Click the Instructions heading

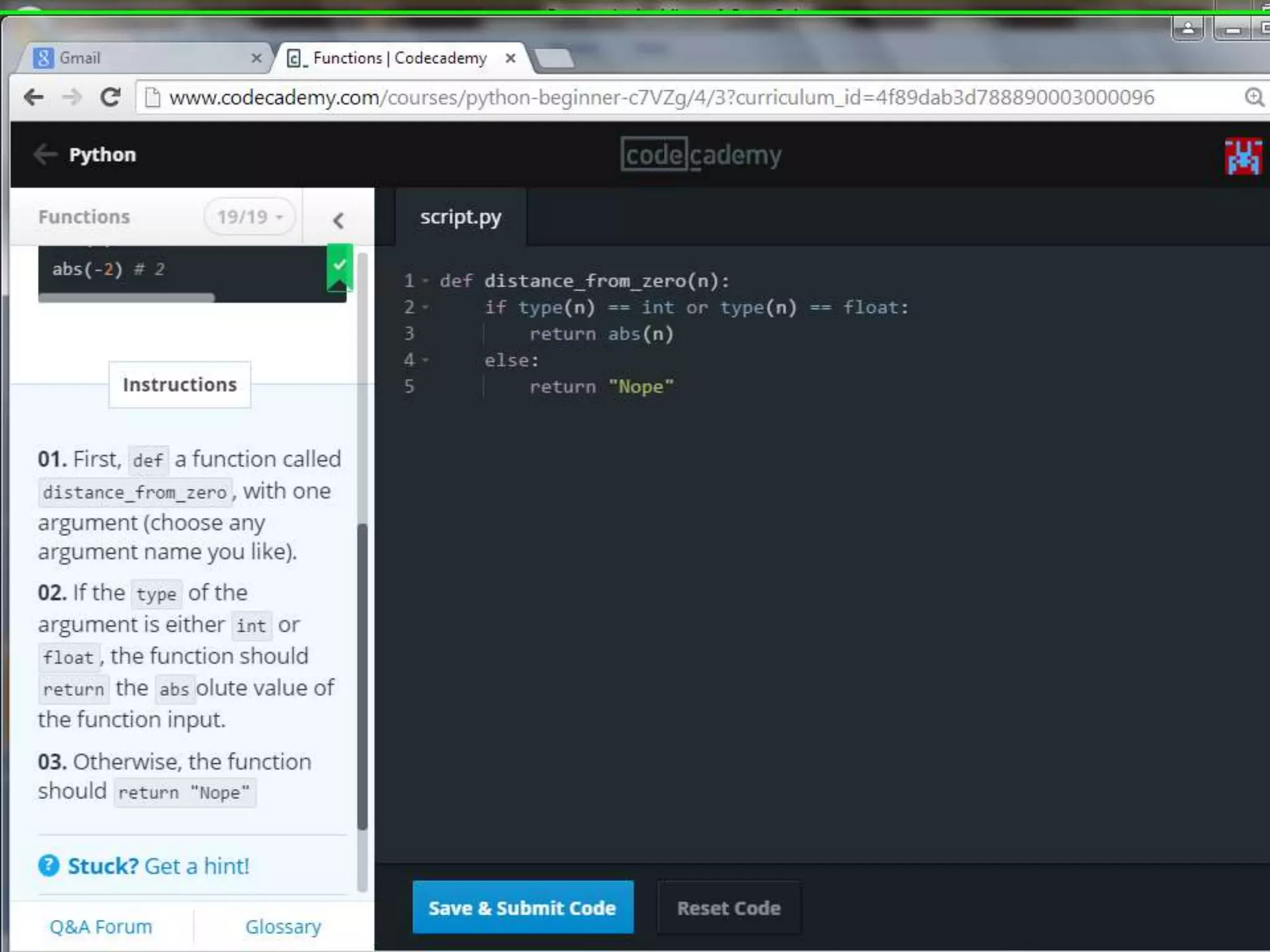click(x=180, y=385)
